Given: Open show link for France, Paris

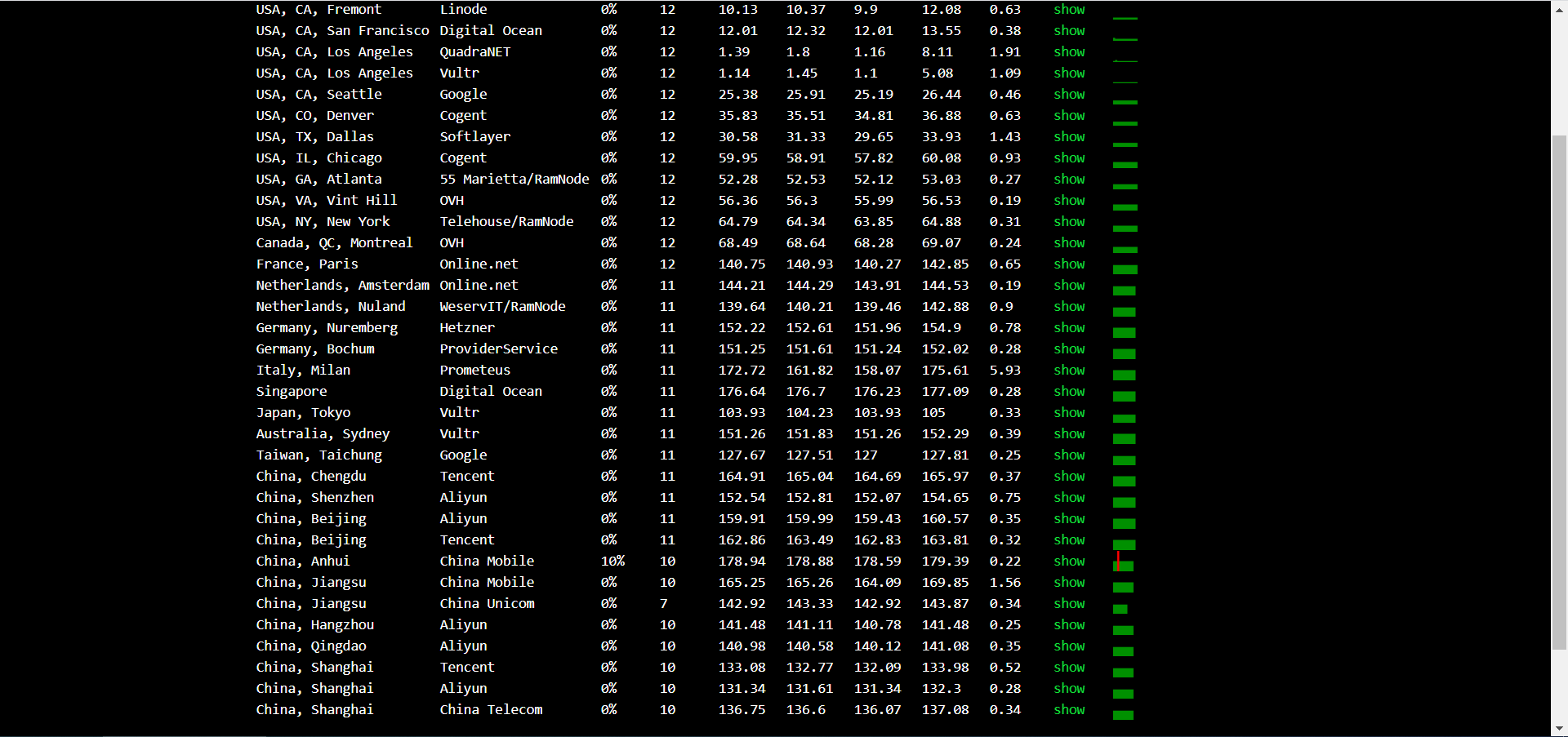Looking at the screenshot, I should pos(1069,264).
